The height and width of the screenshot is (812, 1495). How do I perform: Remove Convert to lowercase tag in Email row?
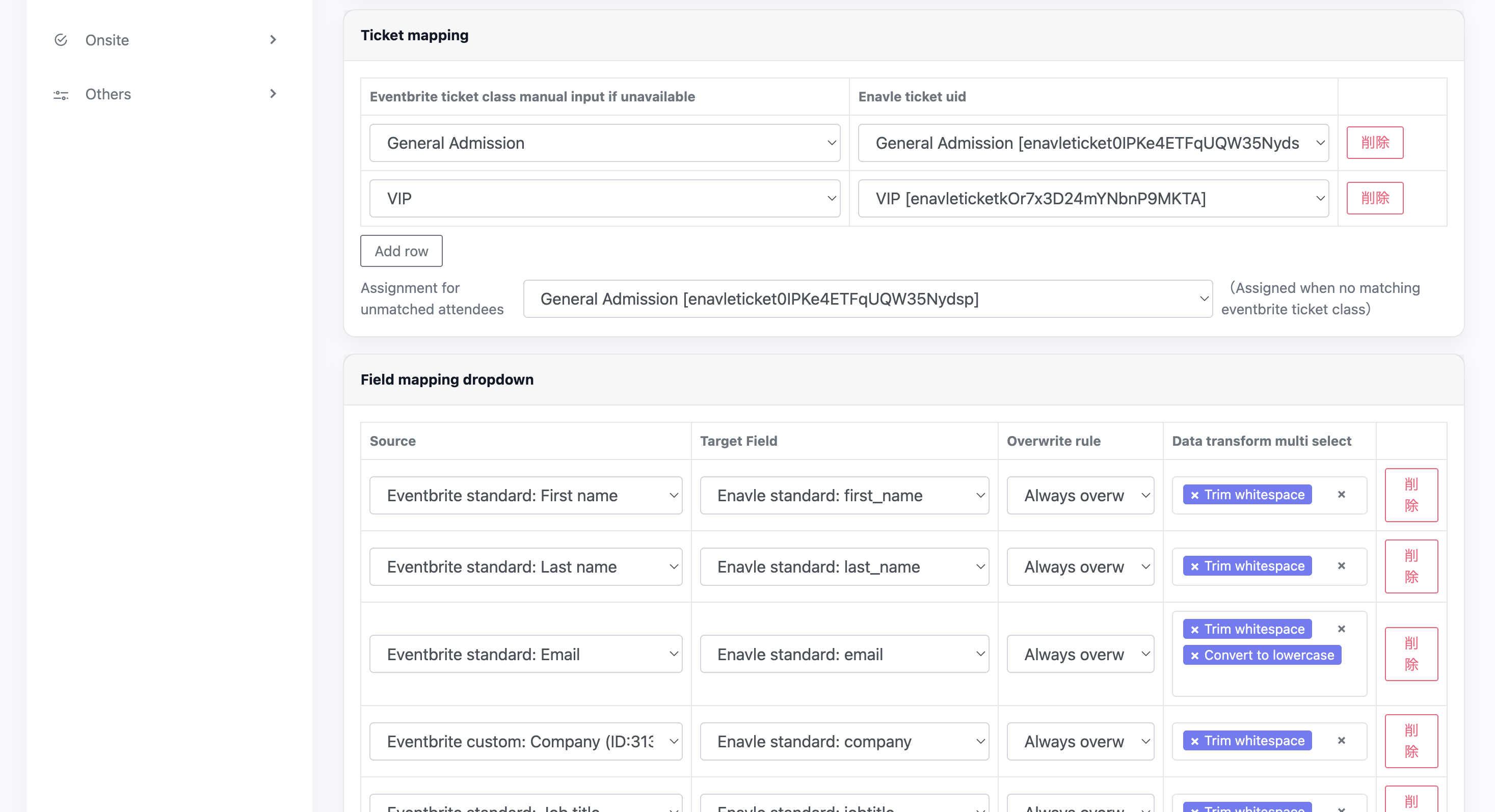(x=1194, y=656)
